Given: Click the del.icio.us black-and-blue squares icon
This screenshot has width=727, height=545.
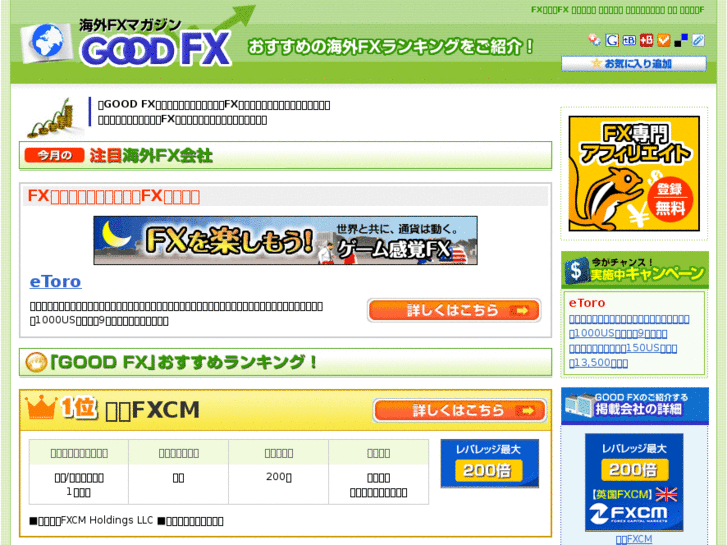Looking at the screenshot, I should 681,40.
